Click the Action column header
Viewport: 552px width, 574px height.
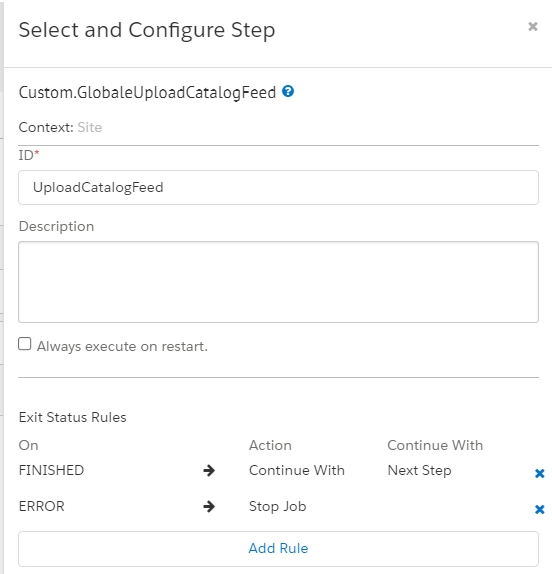coord(270,446)
